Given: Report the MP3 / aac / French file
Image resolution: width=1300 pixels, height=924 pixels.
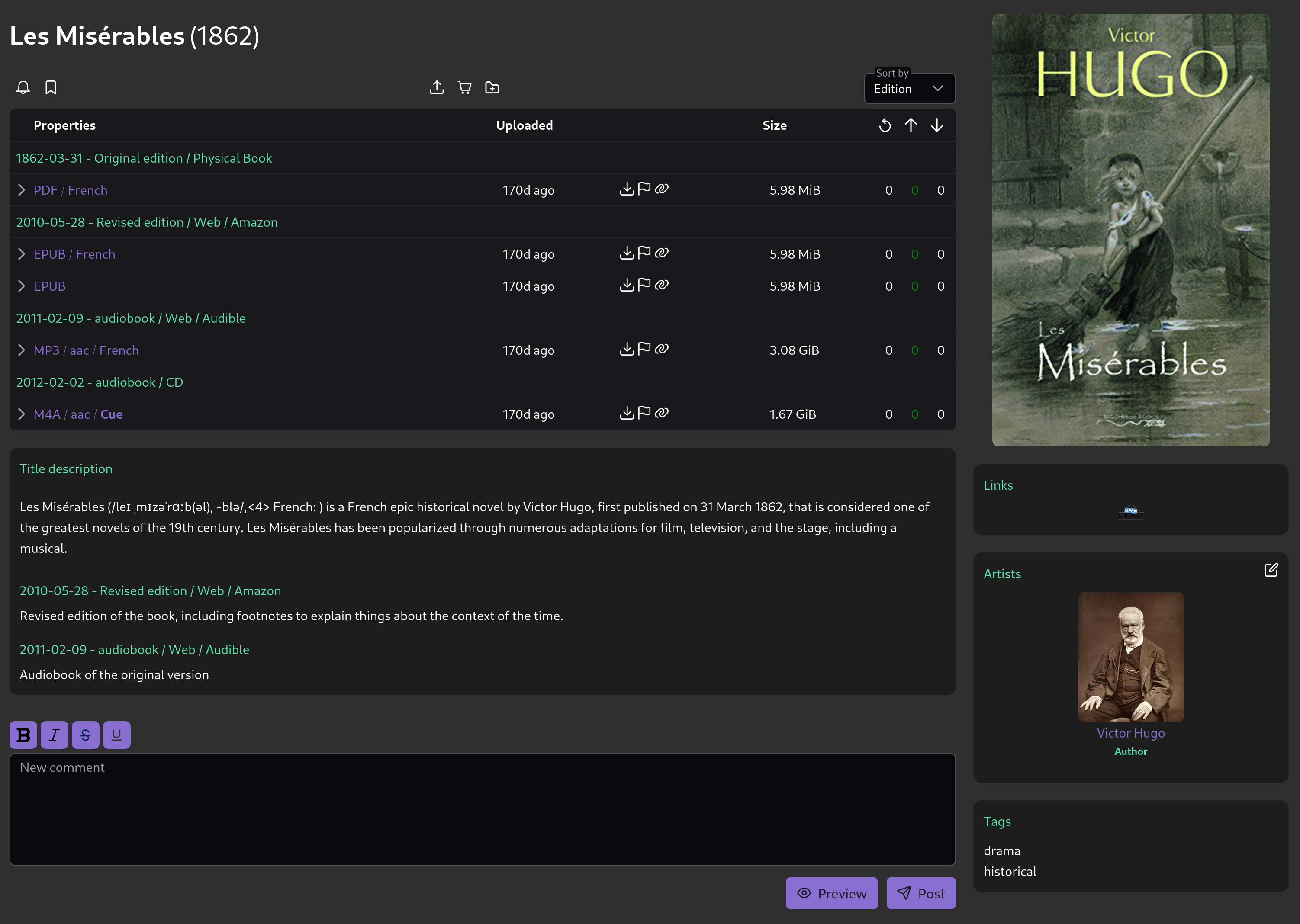Looking at the screenshot, I should click(x=644, y=349).
